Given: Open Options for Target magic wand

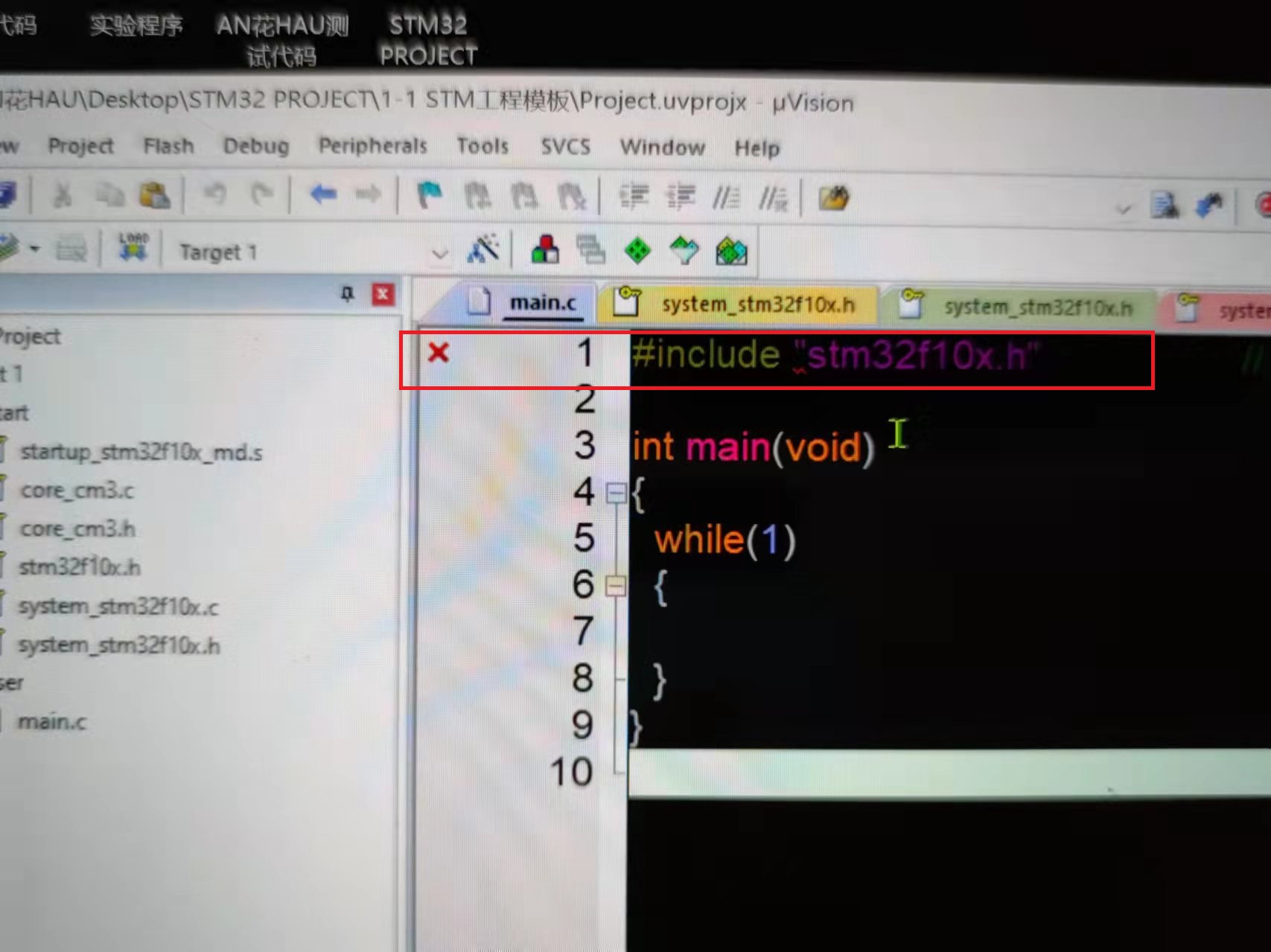Looking at the screenshot, I should (x=482, y=249).
